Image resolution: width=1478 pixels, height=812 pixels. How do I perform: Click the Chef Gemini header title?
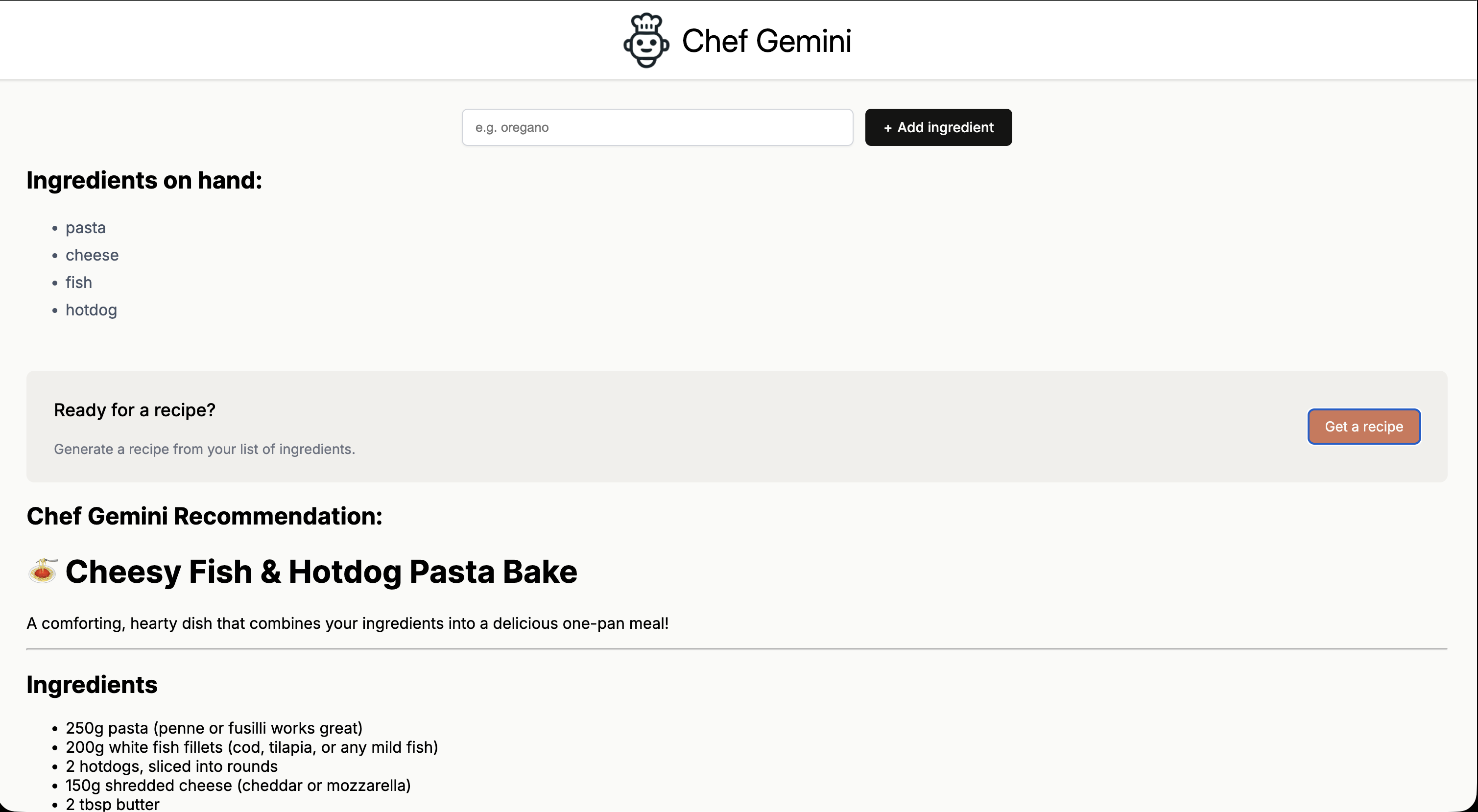point(766,41)
